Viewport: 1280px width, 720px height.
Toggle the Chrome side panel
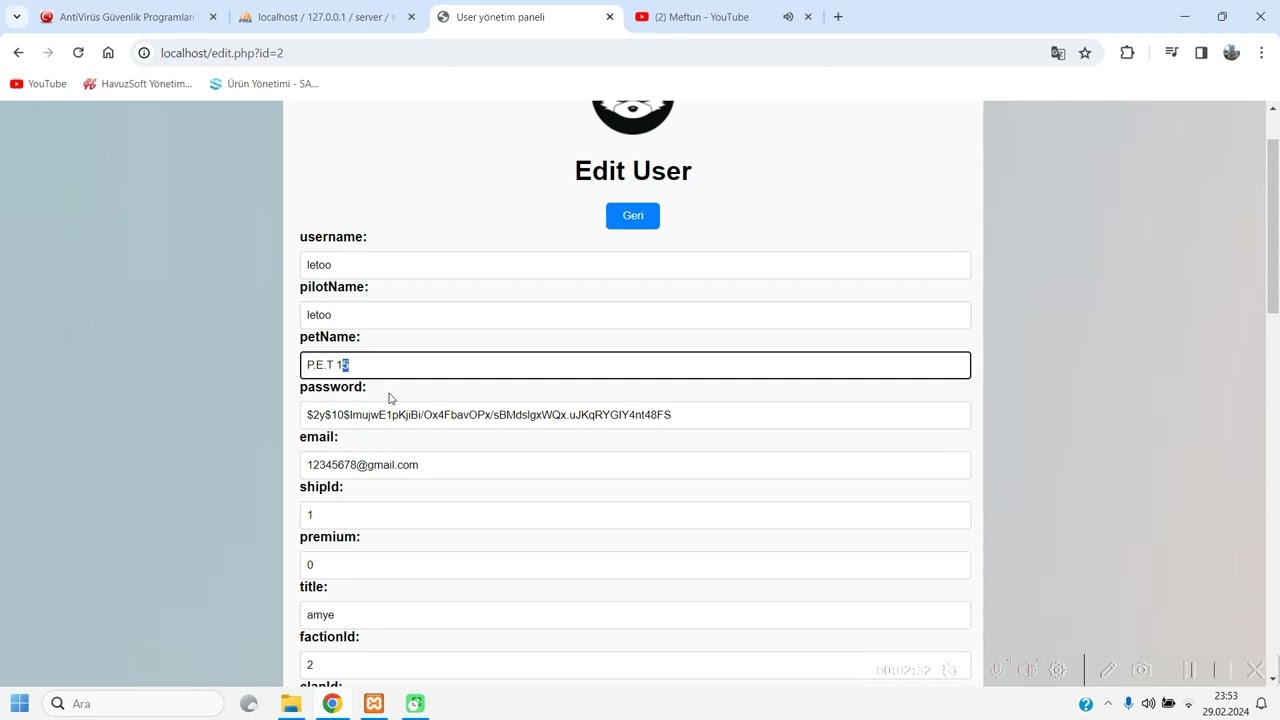pyautogui.click(x=1201, y=53)
